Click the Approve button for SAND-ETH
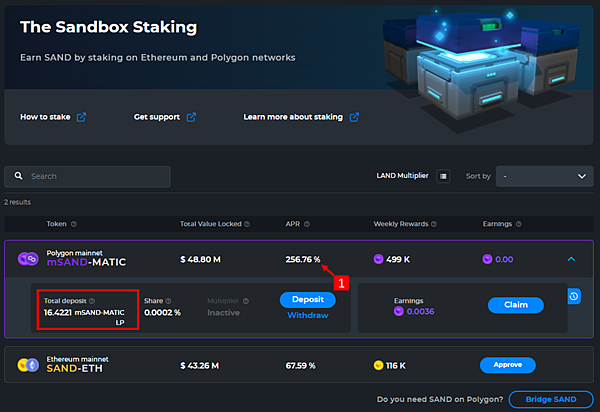The width and height of the screenshot is (600, 412). [x=508, y=365]
